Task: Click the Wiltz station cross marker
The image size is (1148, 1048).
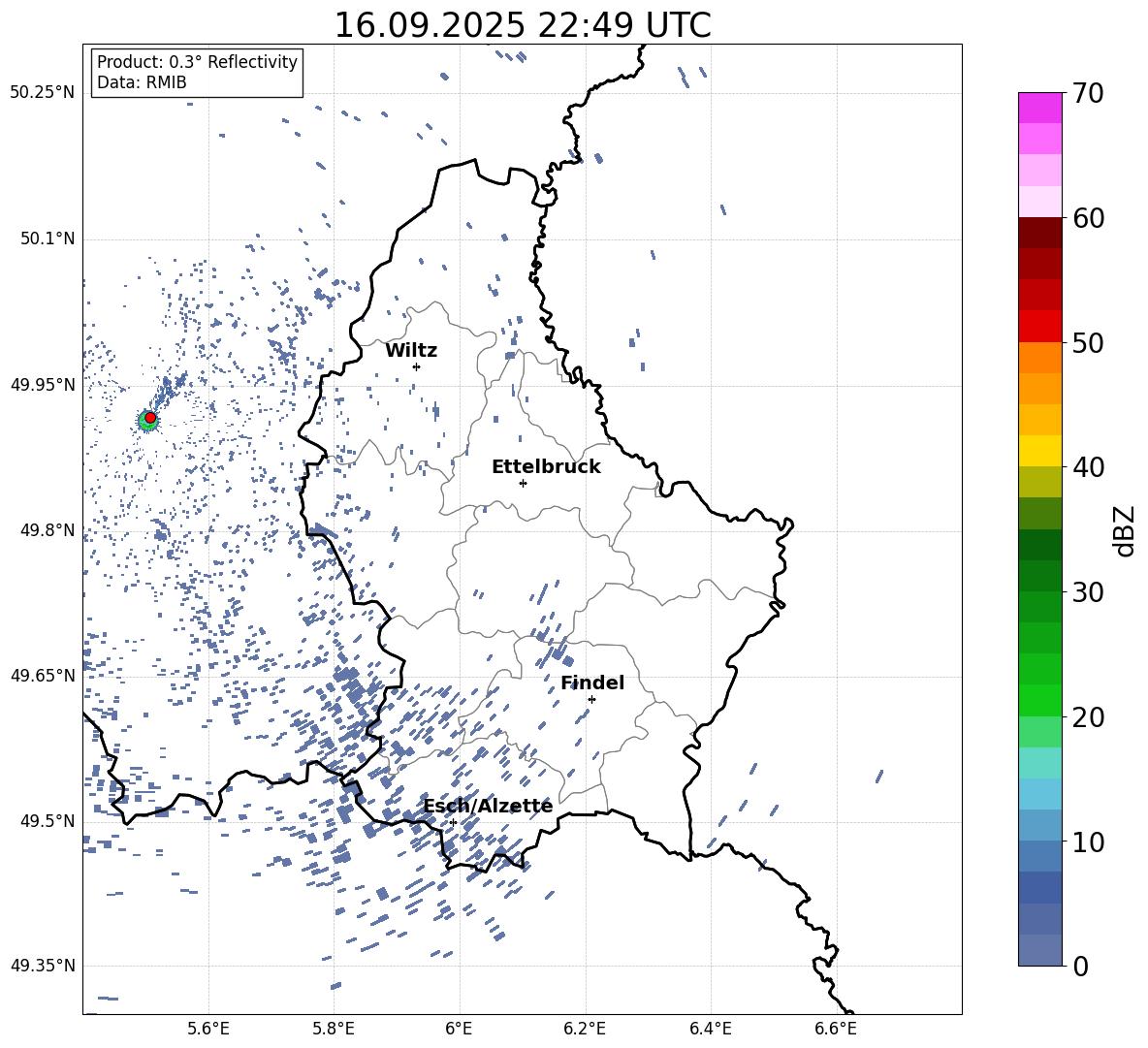Action: (x=416, y=366)
